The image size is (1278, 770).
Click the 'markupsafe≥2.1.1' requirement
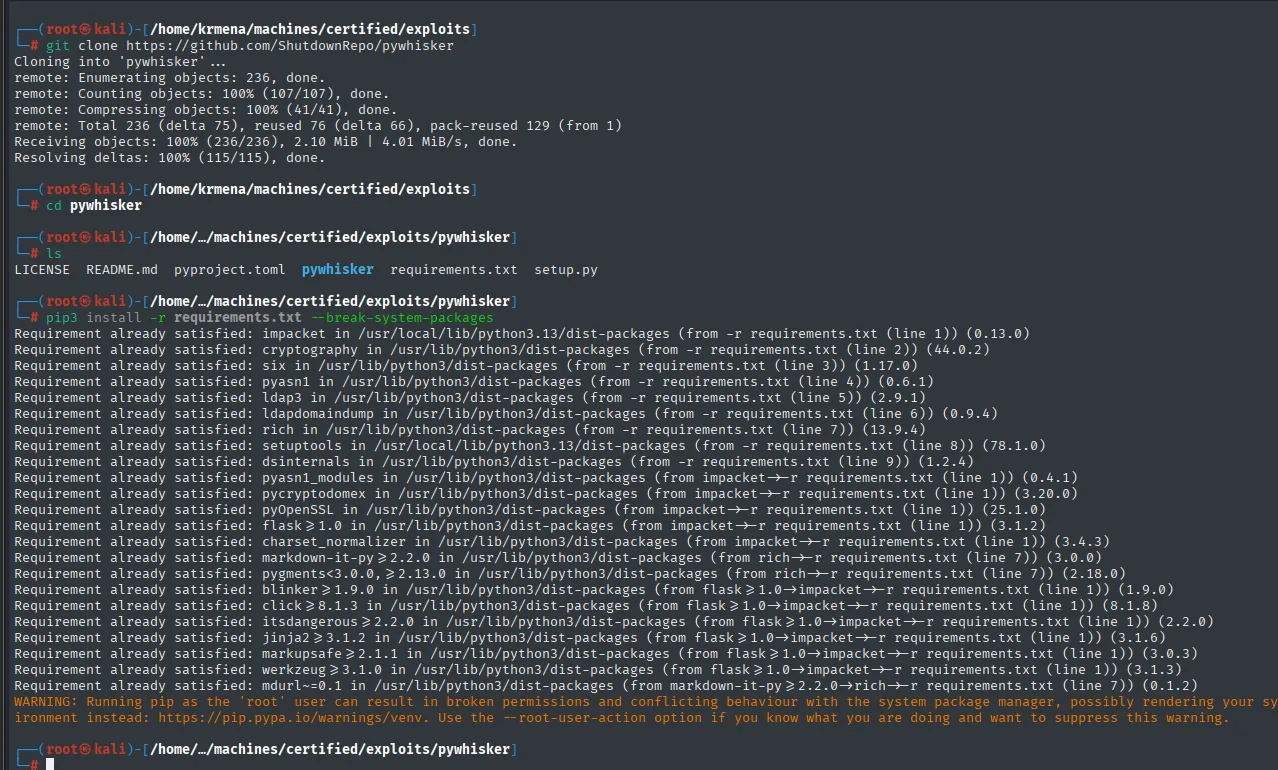pyautogui.click(x=330, y=653)
